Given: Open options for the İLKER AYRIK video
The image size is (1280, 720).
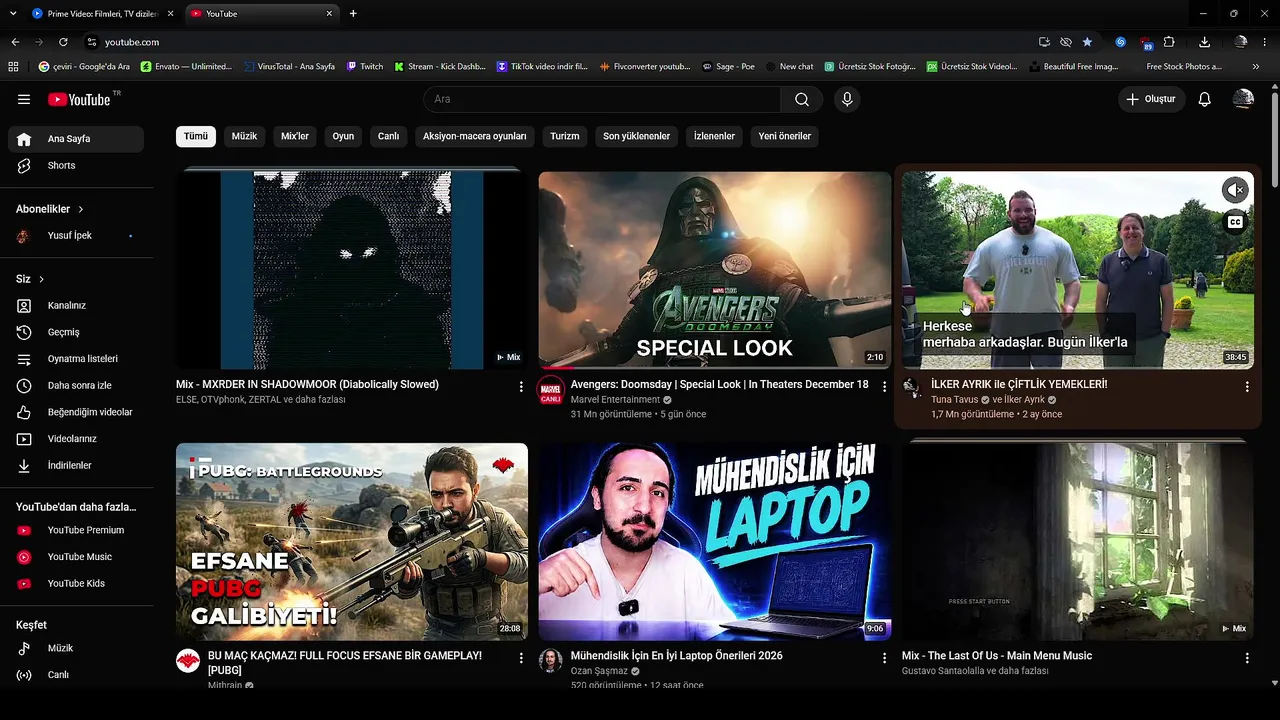Looking at the screenshot, I should [1247, 386].
